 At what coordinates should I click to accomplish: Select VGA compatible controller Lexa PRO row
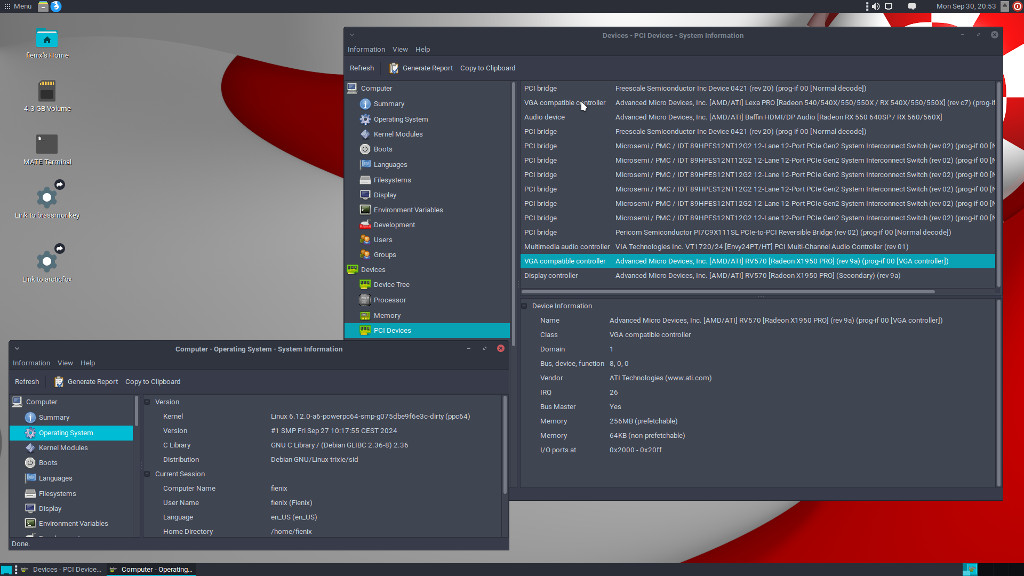(x=758, y=103)
